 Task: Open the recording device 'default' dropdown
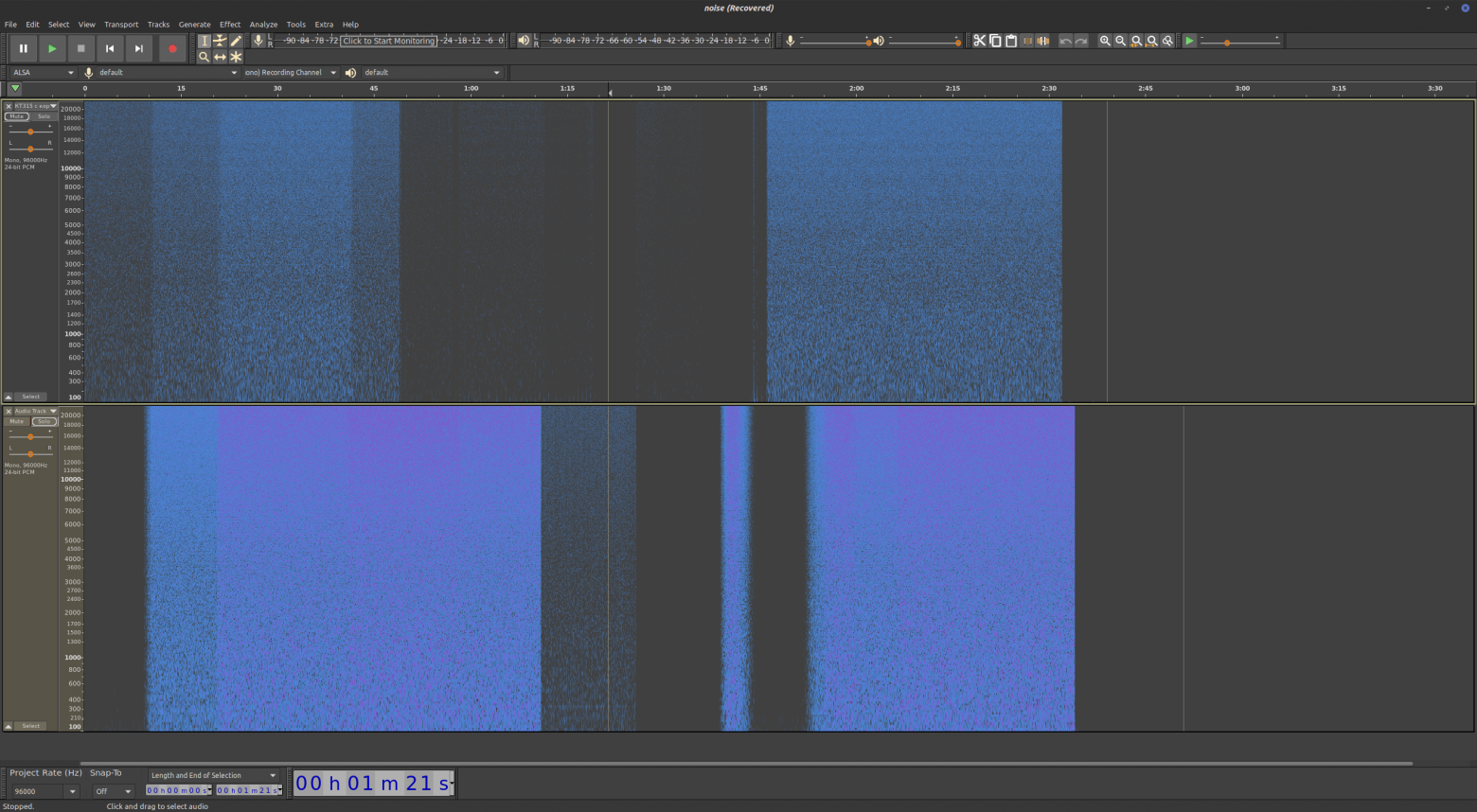coord(168,72)
